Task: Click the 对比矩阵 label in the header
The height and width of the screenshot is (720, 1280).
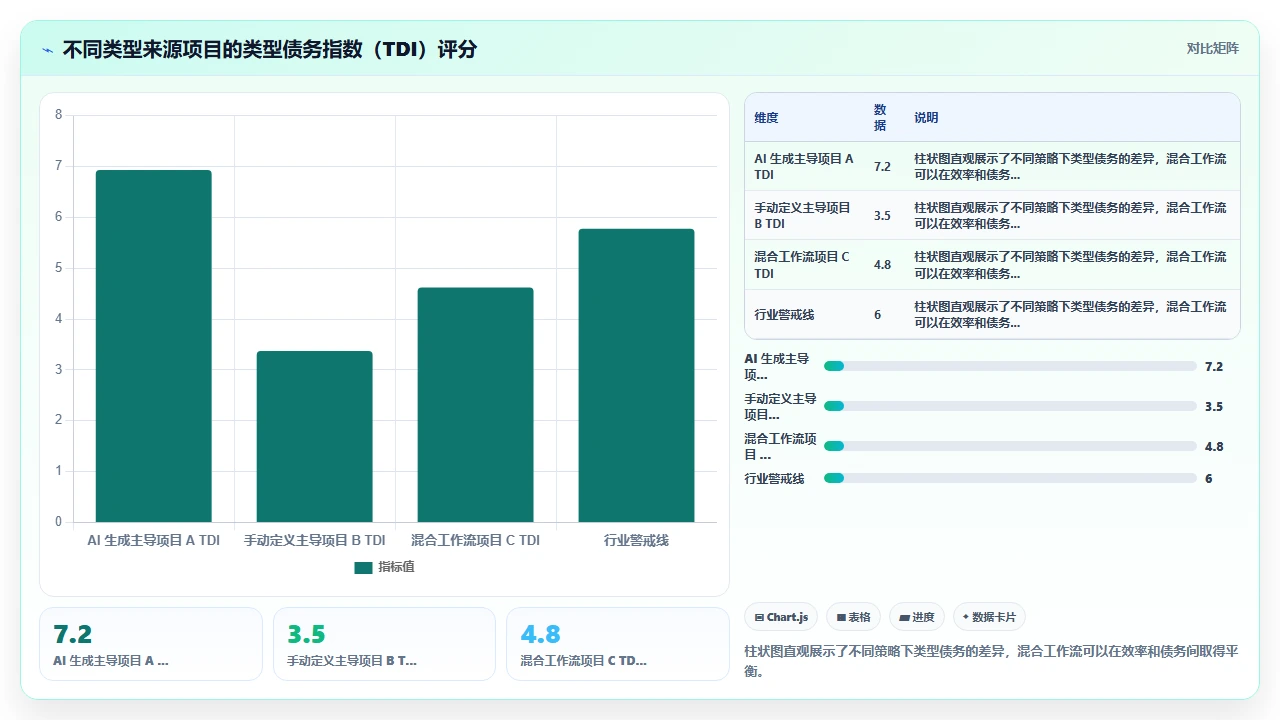Action: (x=1213, y=48)
